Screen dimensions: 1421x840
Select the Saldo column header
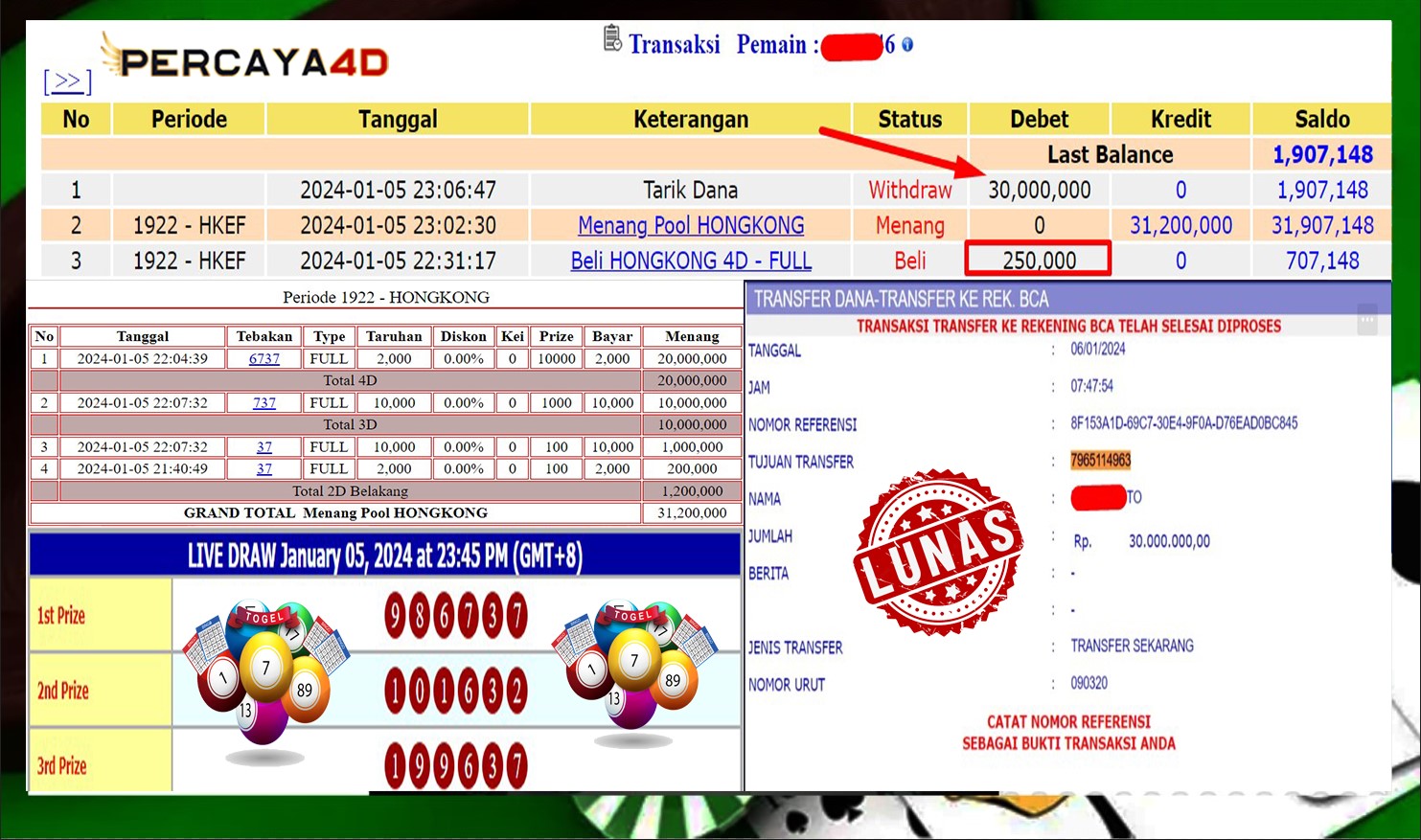point(1321,120)
